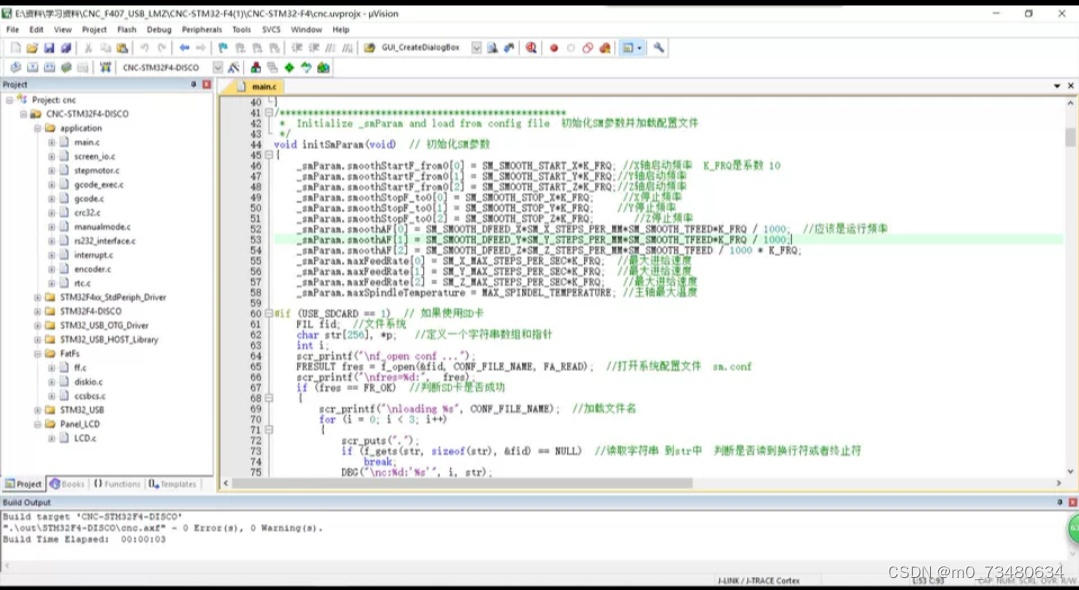The width and height of the screenshot is (1079, 590).
Task: Switch to the Functions tab
Action: click(117, 484)
